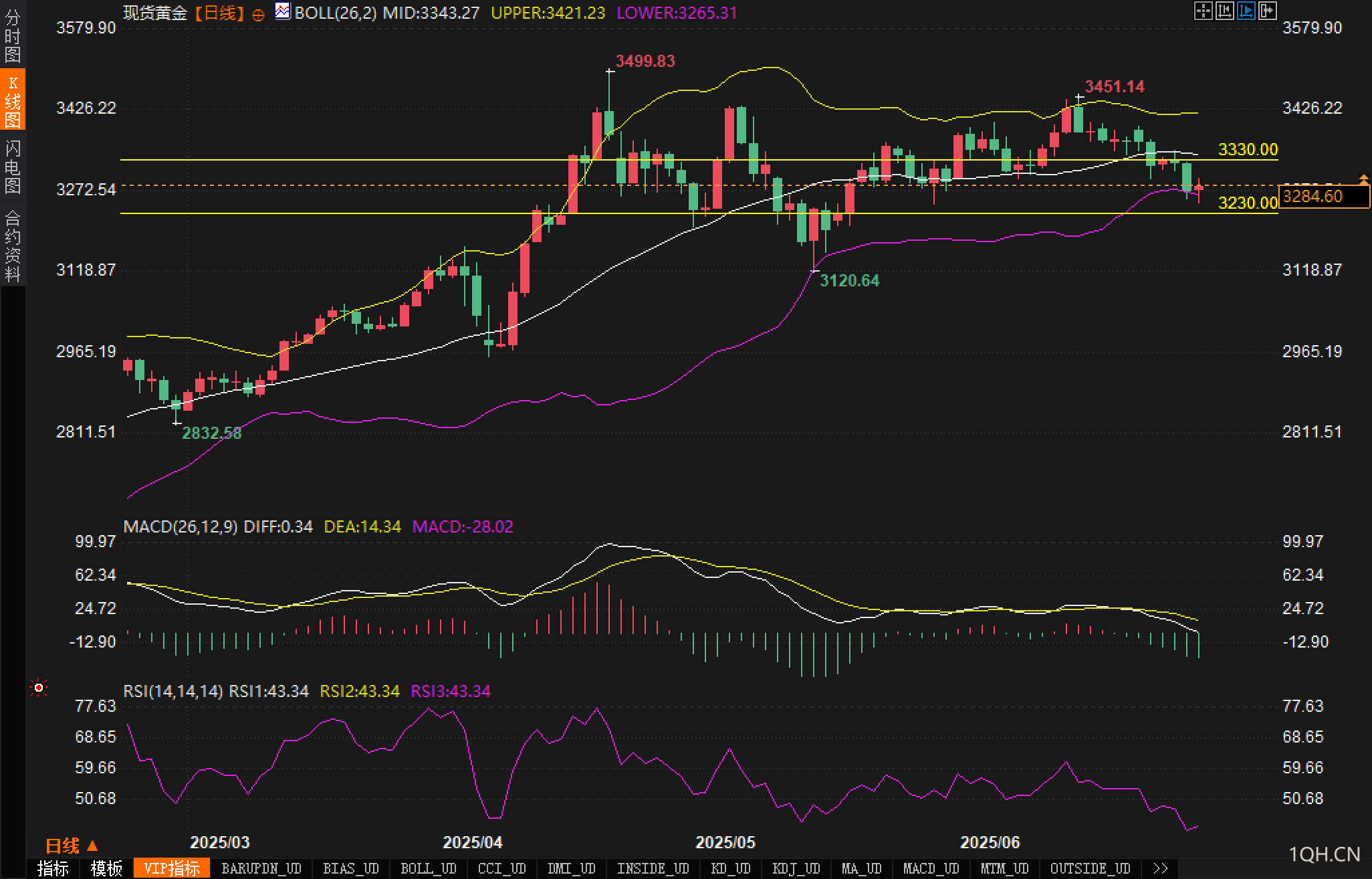This screenshot has height=879, width=1372.
Task: Click the 模板 button
Action: 106,868
